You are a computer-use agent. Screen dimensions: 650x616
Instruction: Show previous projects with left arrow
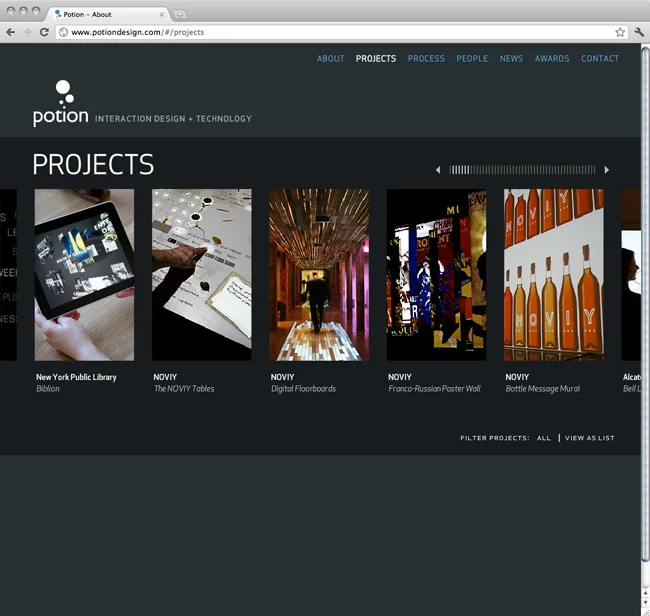coord(438,170)
